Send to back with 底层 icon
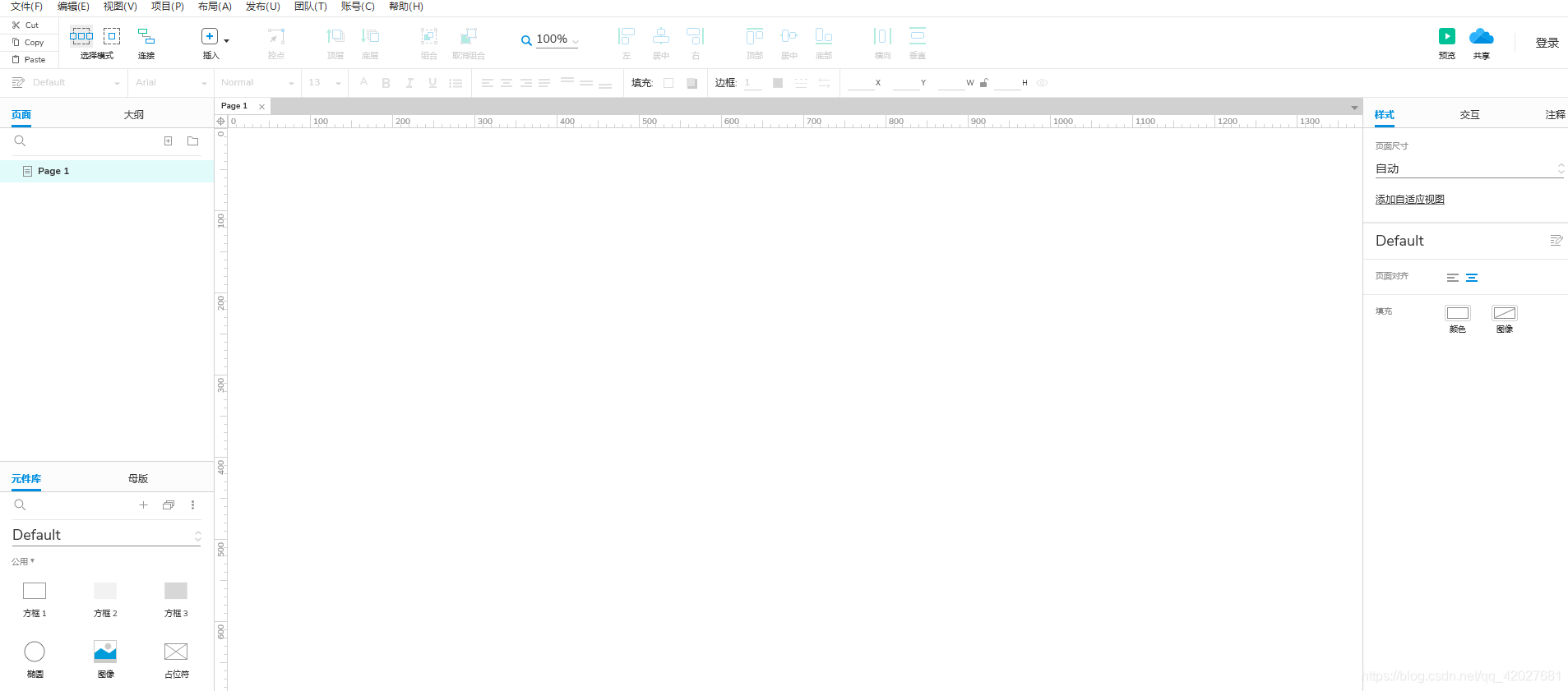The height and width of the screenshot is (691, 1568). tap(370, 37)
